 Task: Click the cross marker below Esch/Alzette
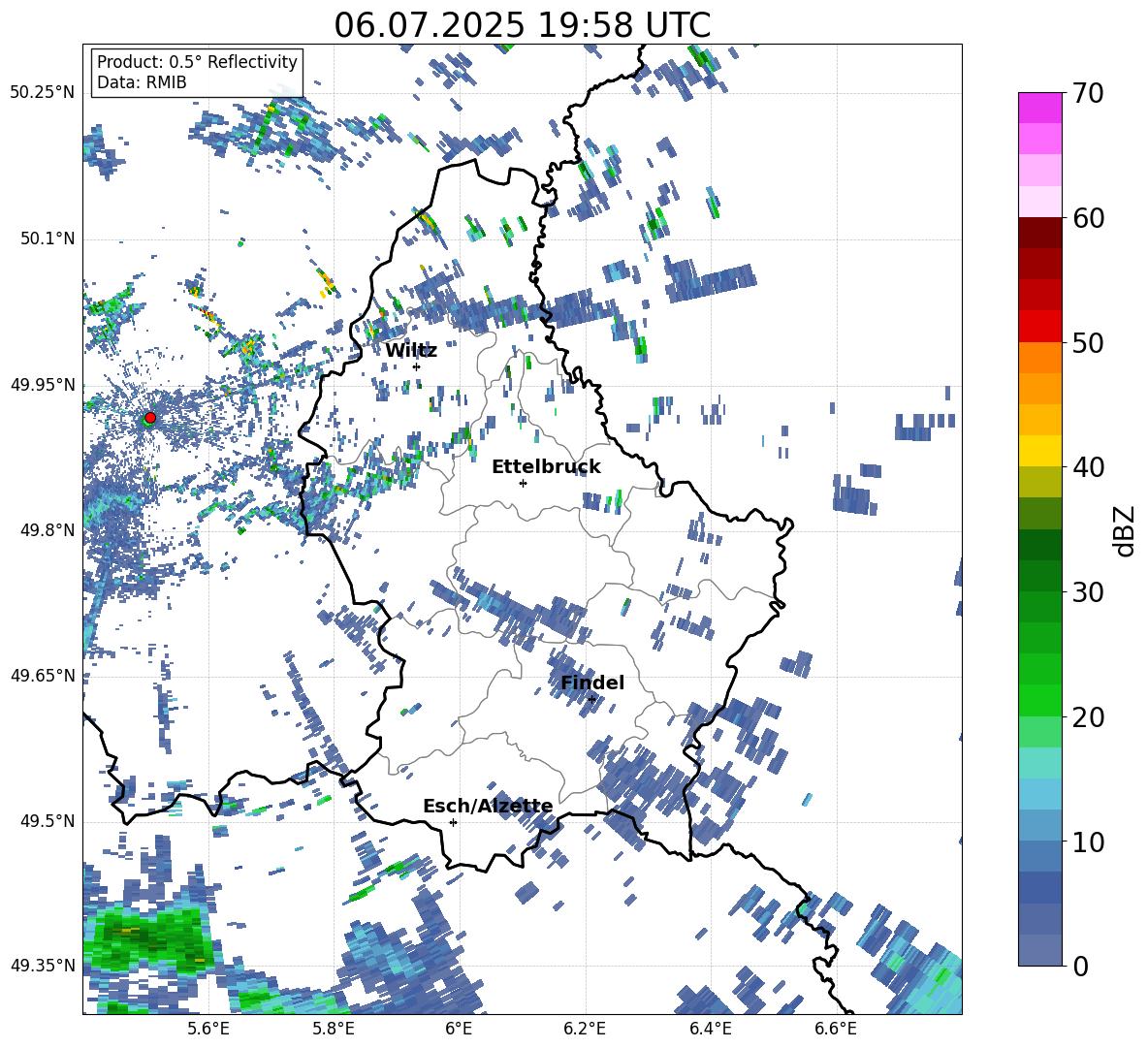coord(453,822)
